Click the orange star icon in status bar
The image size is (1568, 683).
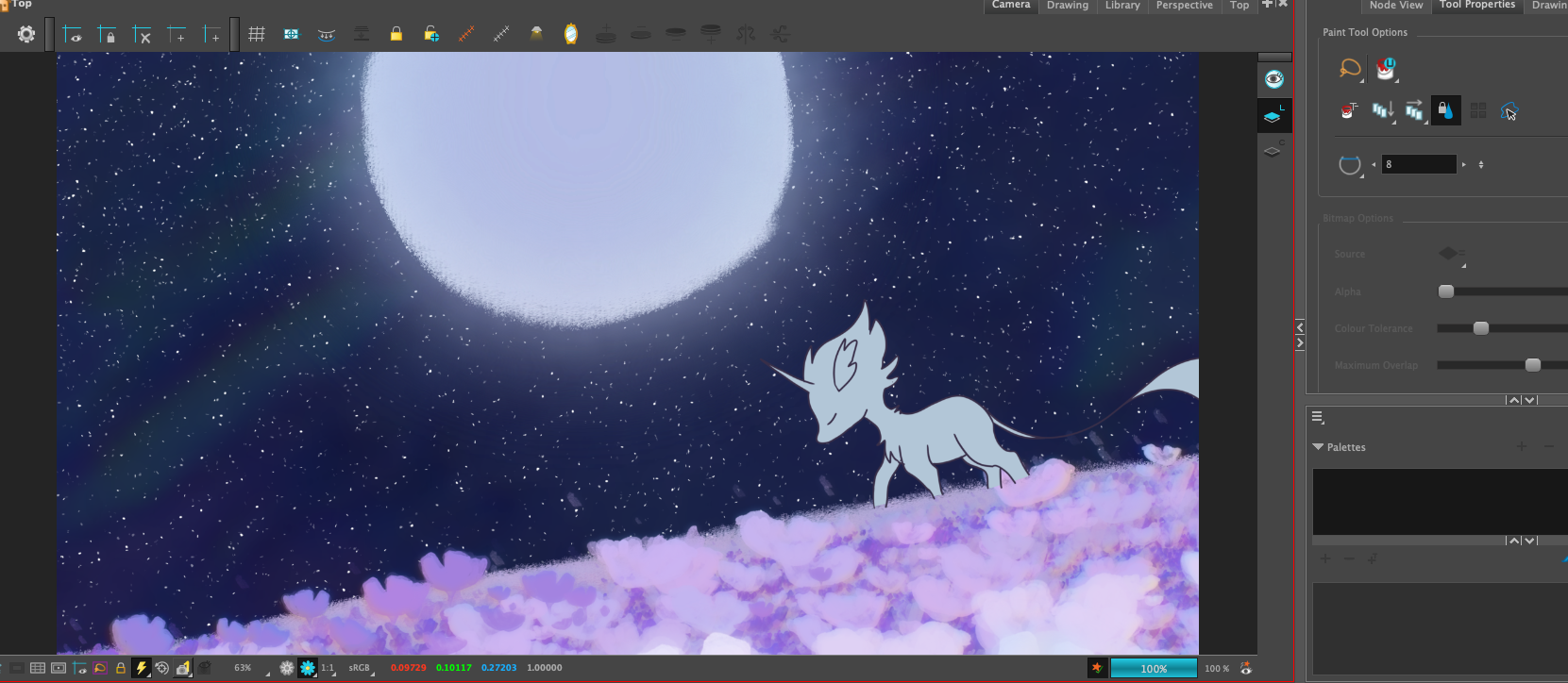pos(1097,668)
